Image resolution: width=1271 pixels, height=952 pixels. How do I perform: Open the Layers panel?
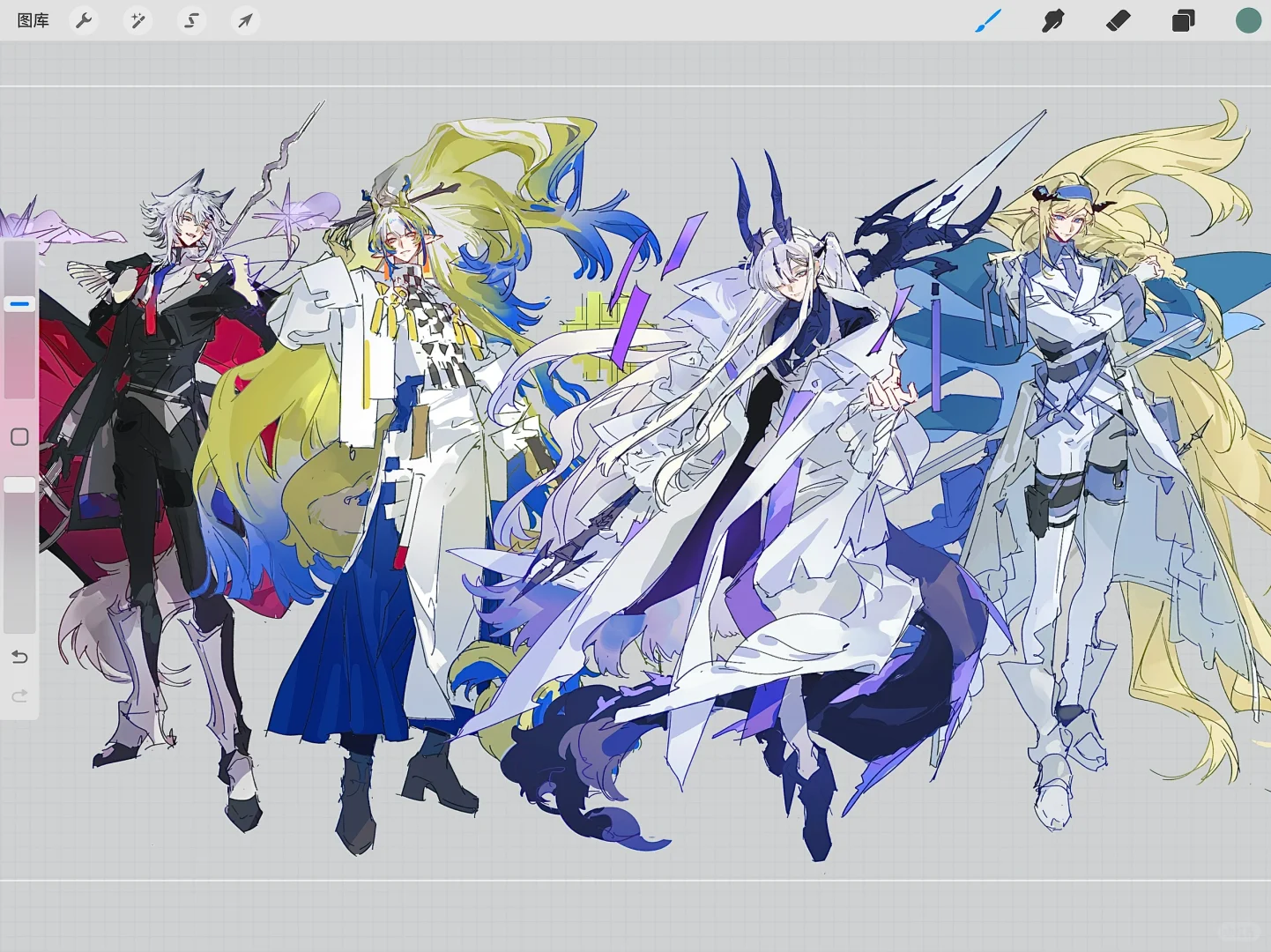[1183, 20]
